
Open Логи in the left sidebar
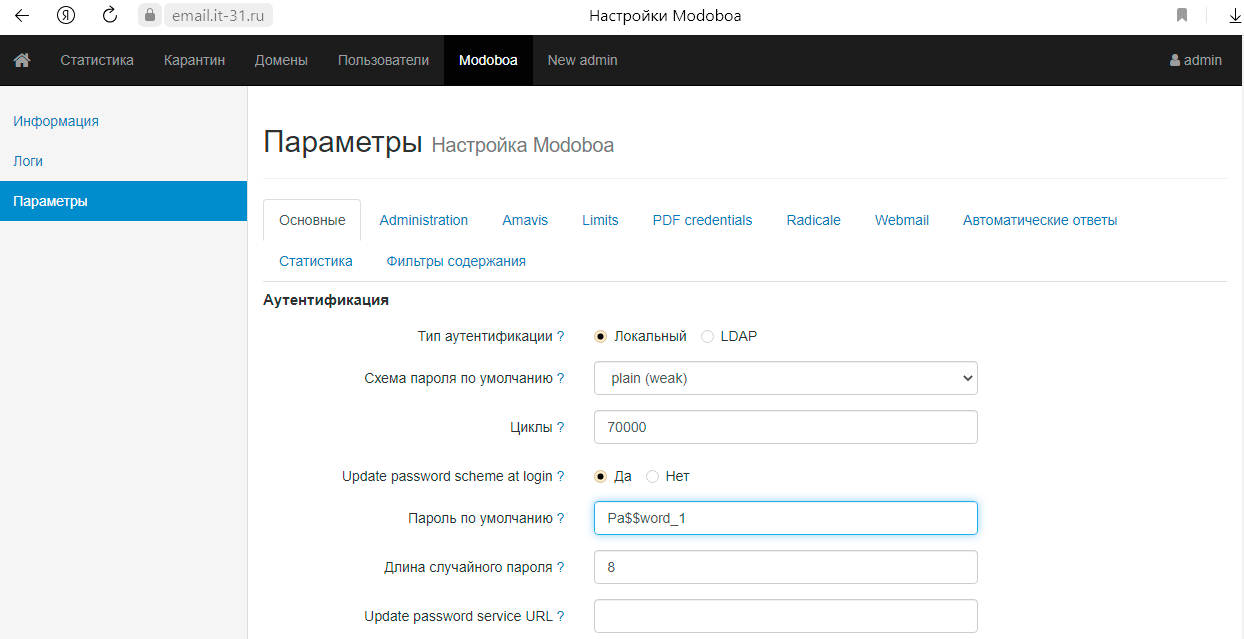28,161
